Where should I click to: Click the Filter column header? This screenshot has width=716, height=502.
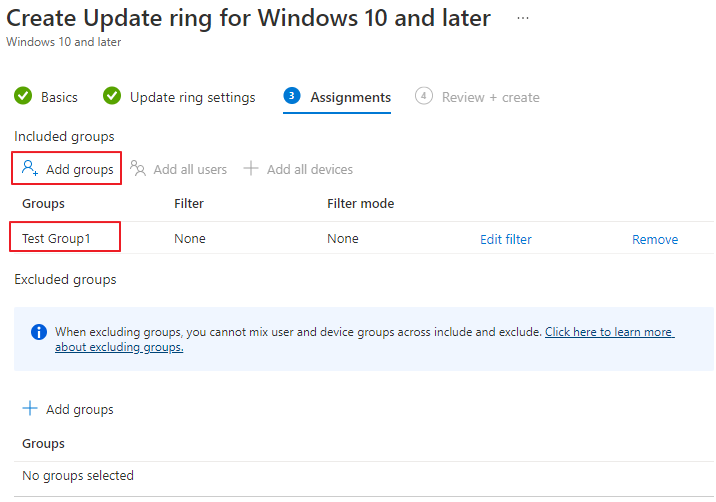[x=189, y=203]
